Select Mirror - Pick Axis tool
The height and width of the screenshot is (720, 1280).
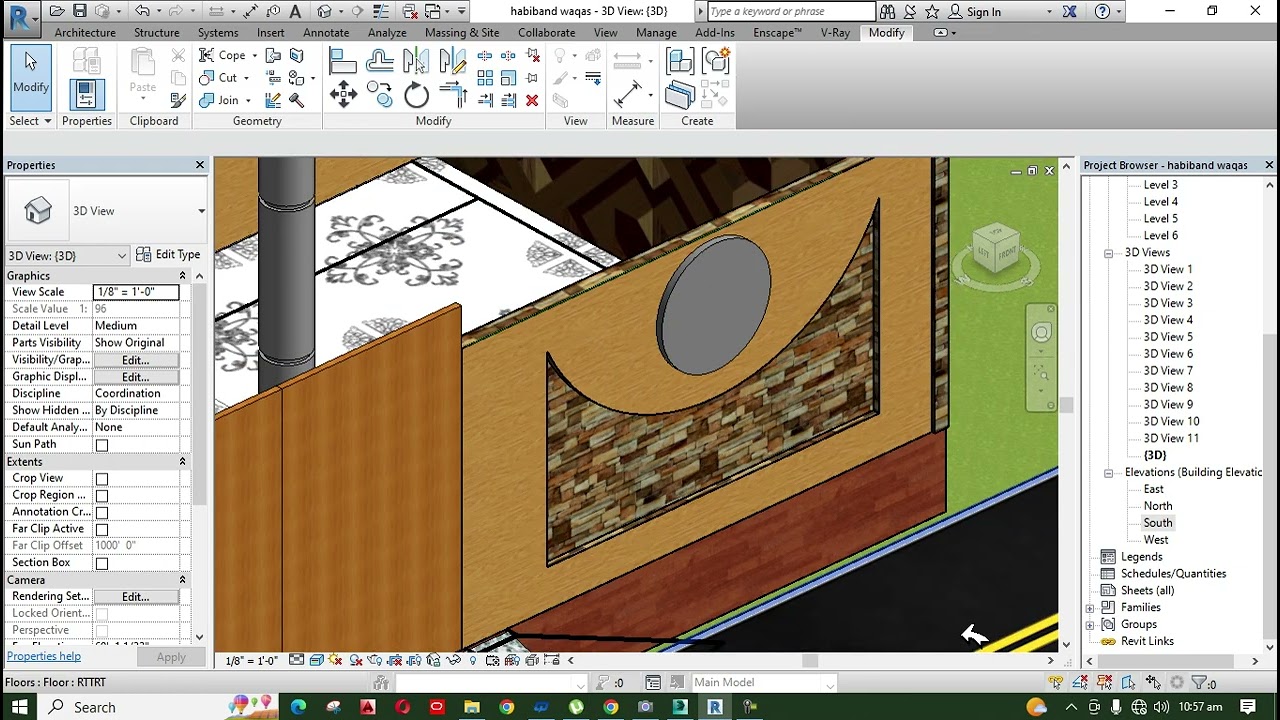click(x=416, y=62)
